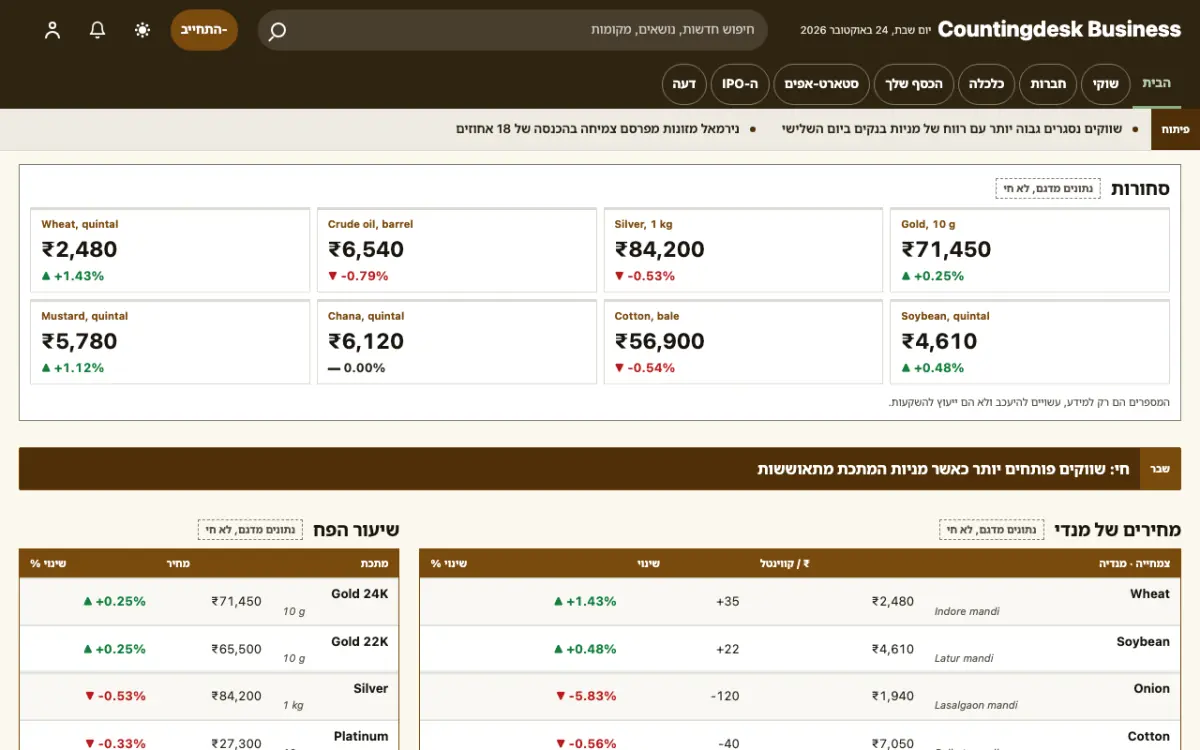
Task: Click the Chana, quintal card
Action: point(457,342)
